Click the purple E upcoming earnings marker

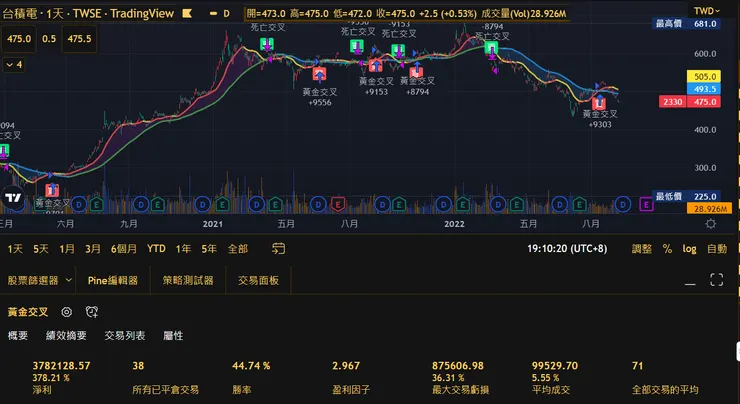(646, 204)
